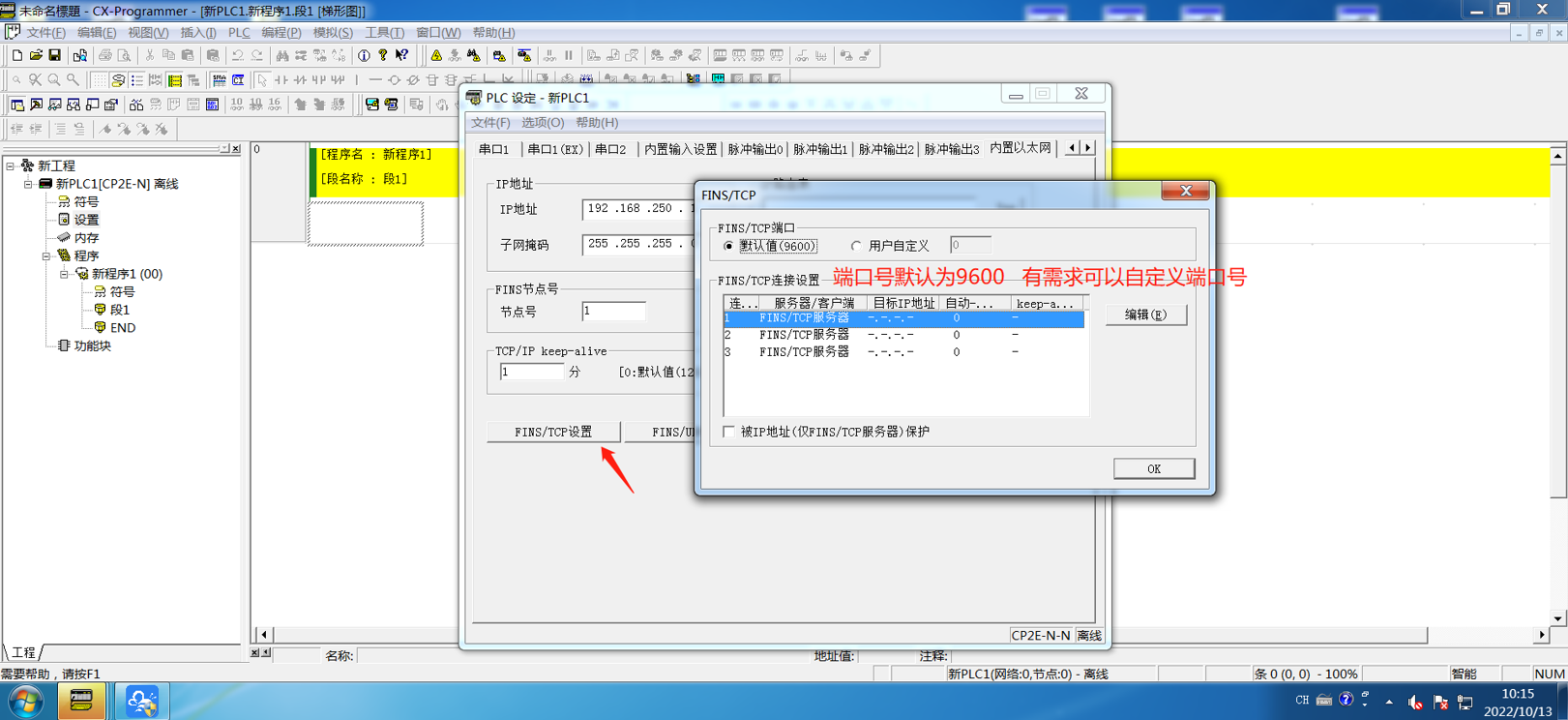Select END in the project tree
The width and height of the screenshot is (1568, 720).
[x=122, y=328]
